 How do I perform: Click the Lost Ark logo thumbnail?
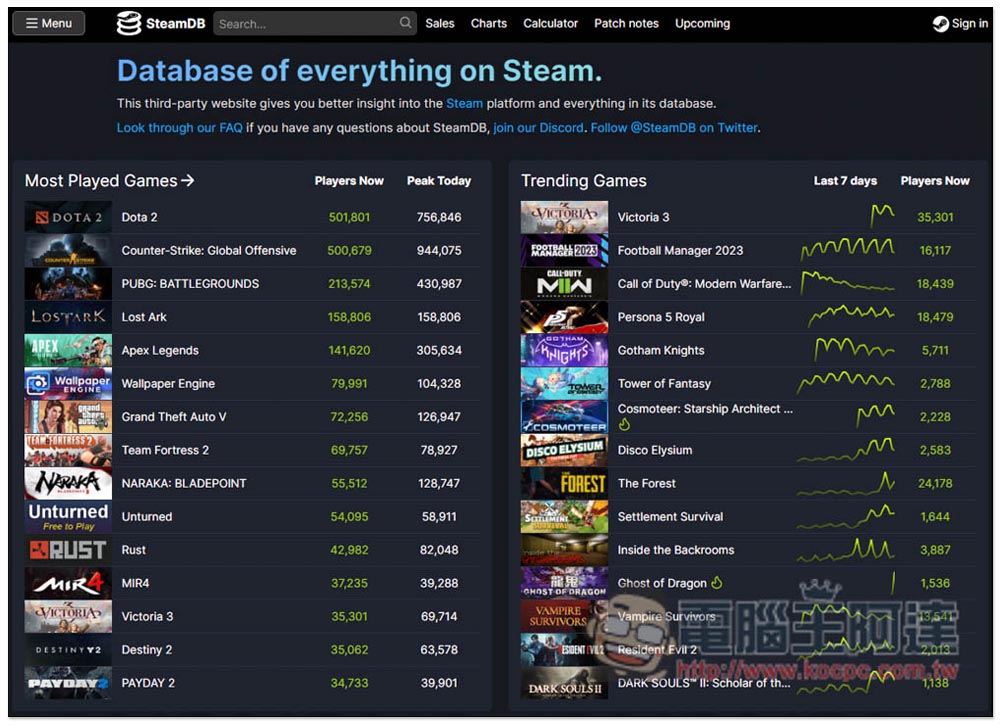tap(68, 317)
